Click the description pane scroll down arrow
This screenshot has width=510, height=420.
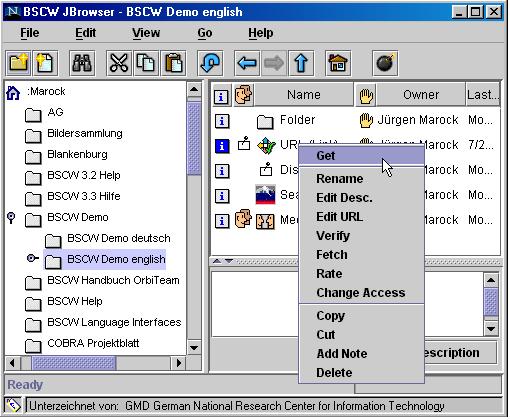(x=491, y=329)
